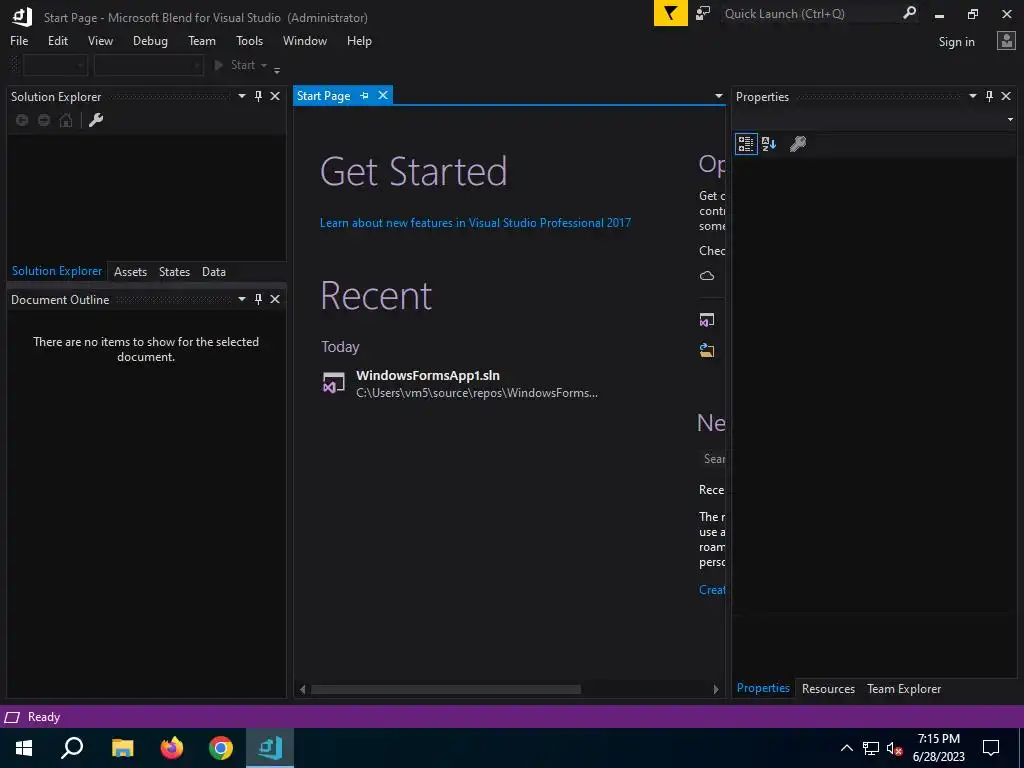1024x768 pixels.
Task: Open Windows taskbar search
Action: [x=72, y=748]
